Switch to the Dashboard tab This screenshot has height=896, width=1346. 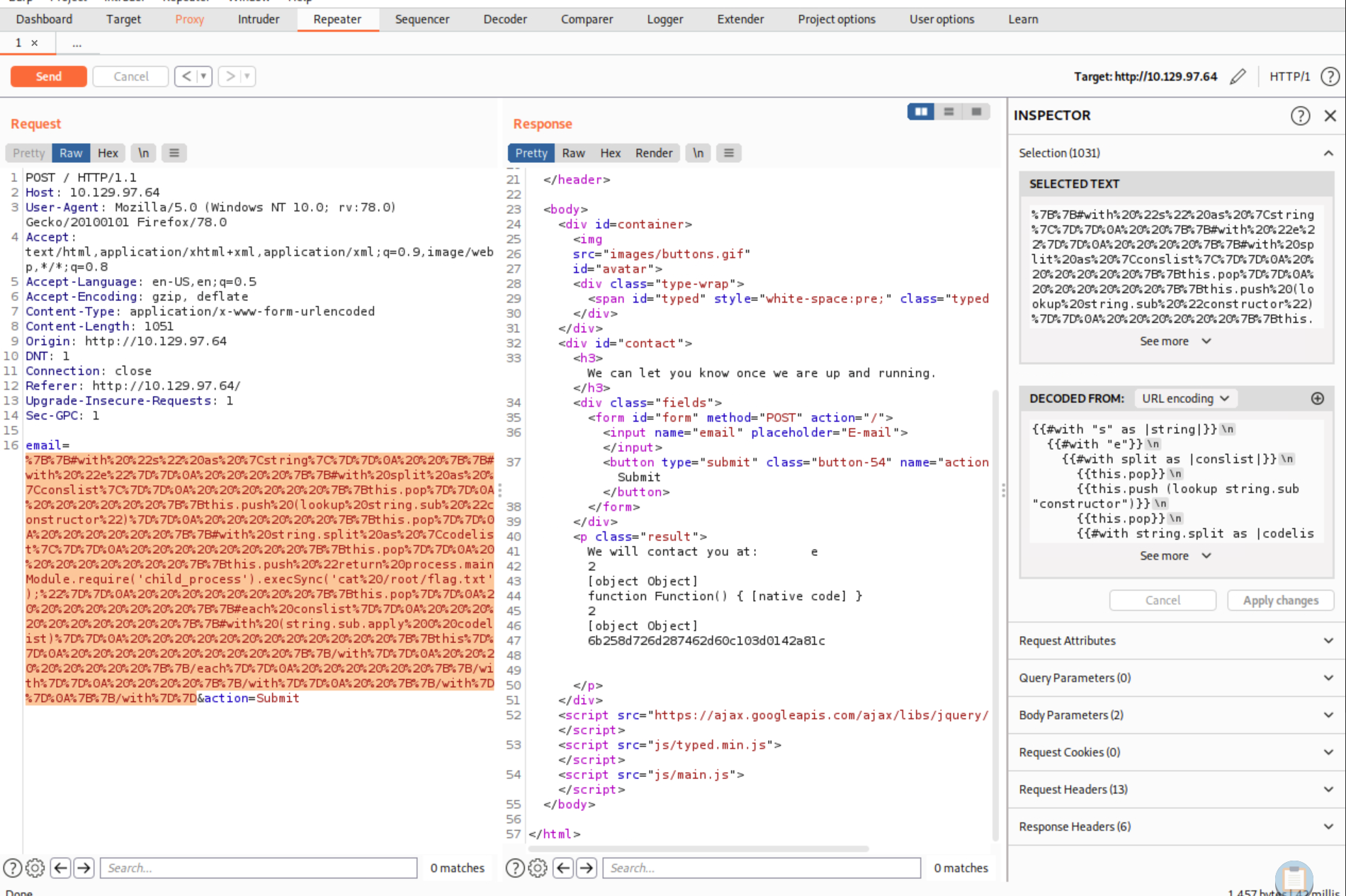44,19
